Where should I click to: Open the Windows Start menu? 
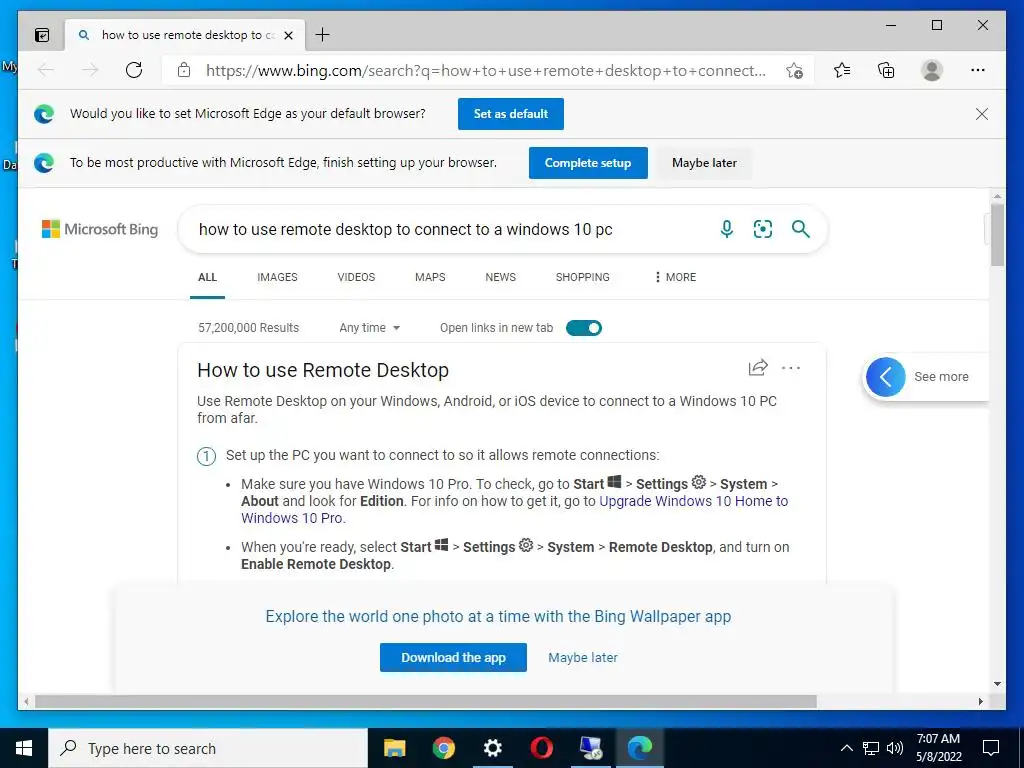click(24, 748)
